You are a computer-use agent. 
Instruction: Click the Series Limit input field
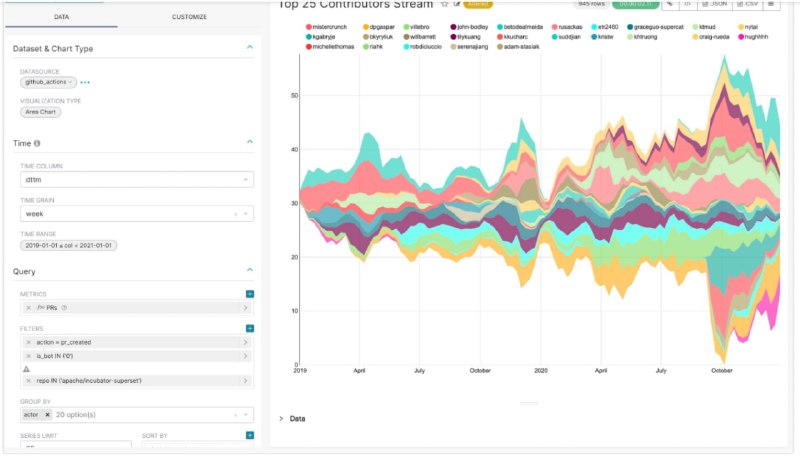coord(76,445)
